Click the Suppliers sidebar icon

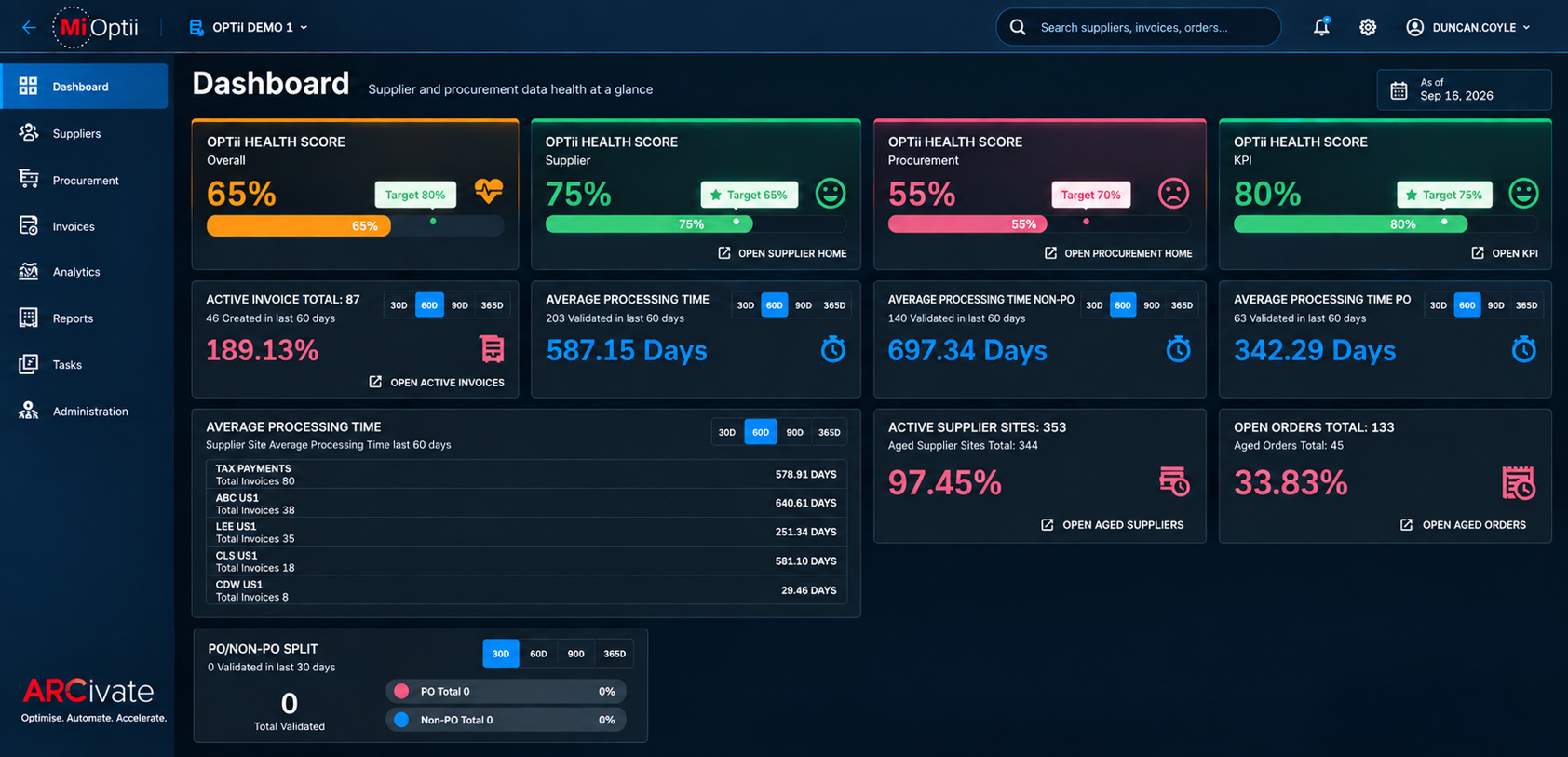coord(29,133)
